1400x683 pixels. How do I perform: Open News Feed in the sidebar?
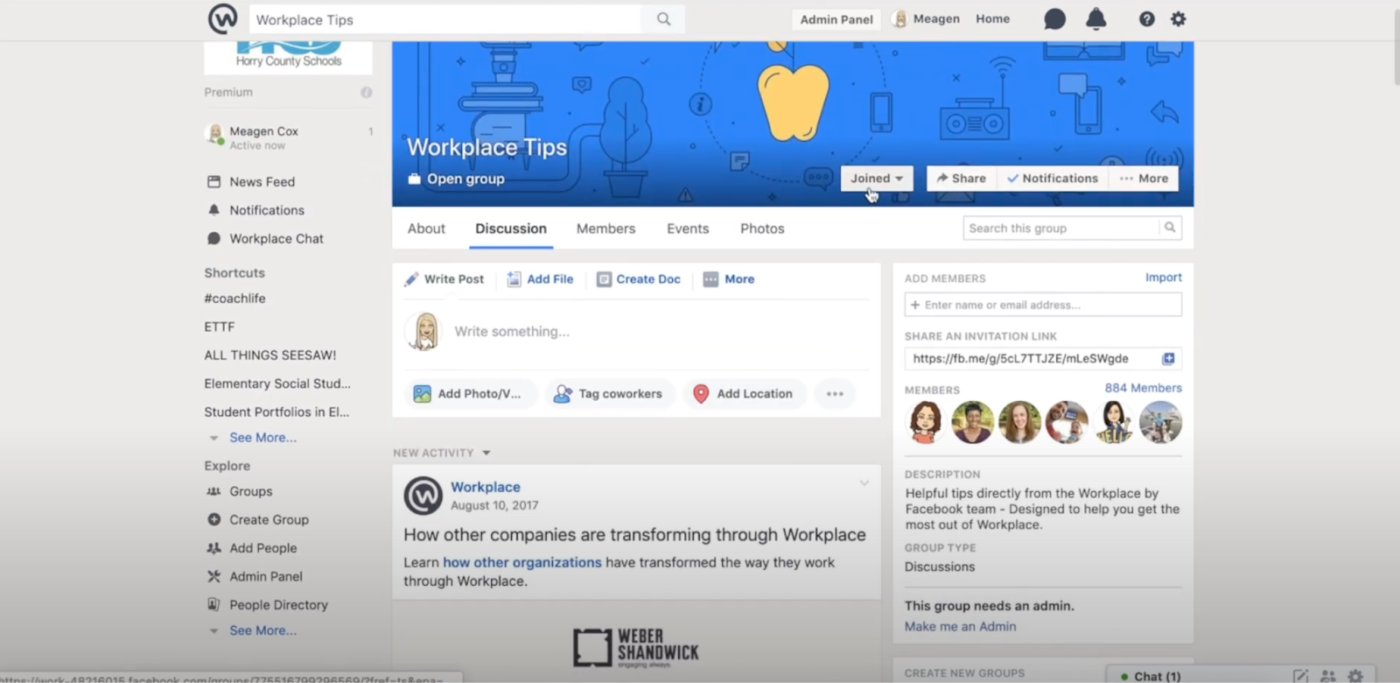262,182
